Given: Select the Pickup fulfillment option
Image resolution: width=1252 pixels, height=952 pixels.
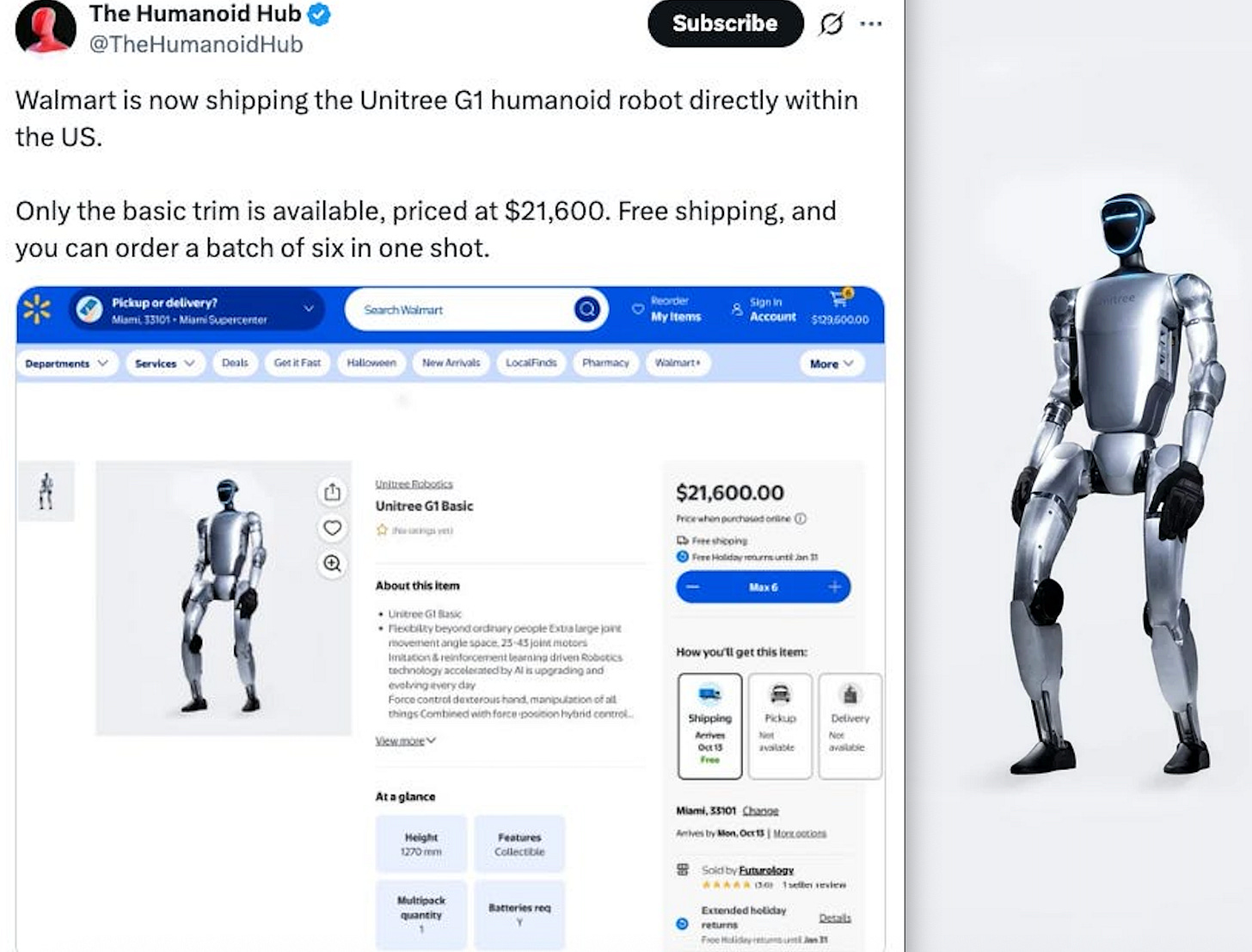Looking at the screenshot, I should (x=780, y=727).
